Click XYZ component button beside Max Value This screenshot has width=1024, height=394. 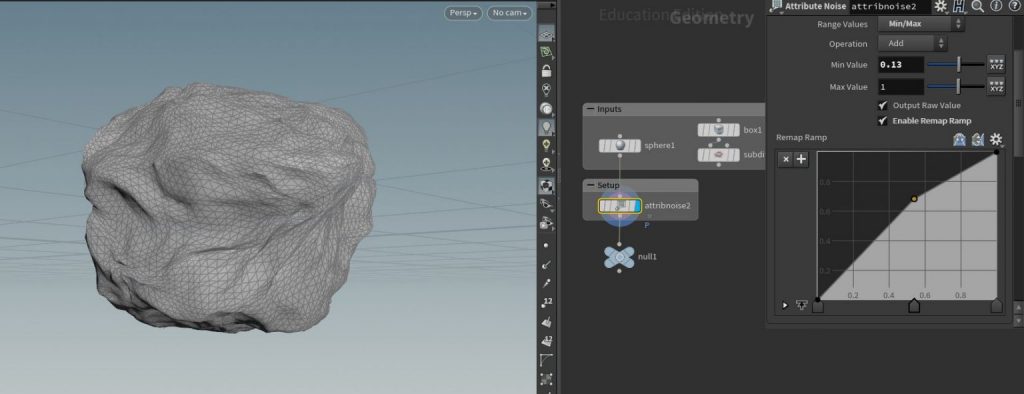[x=996, y=86]
